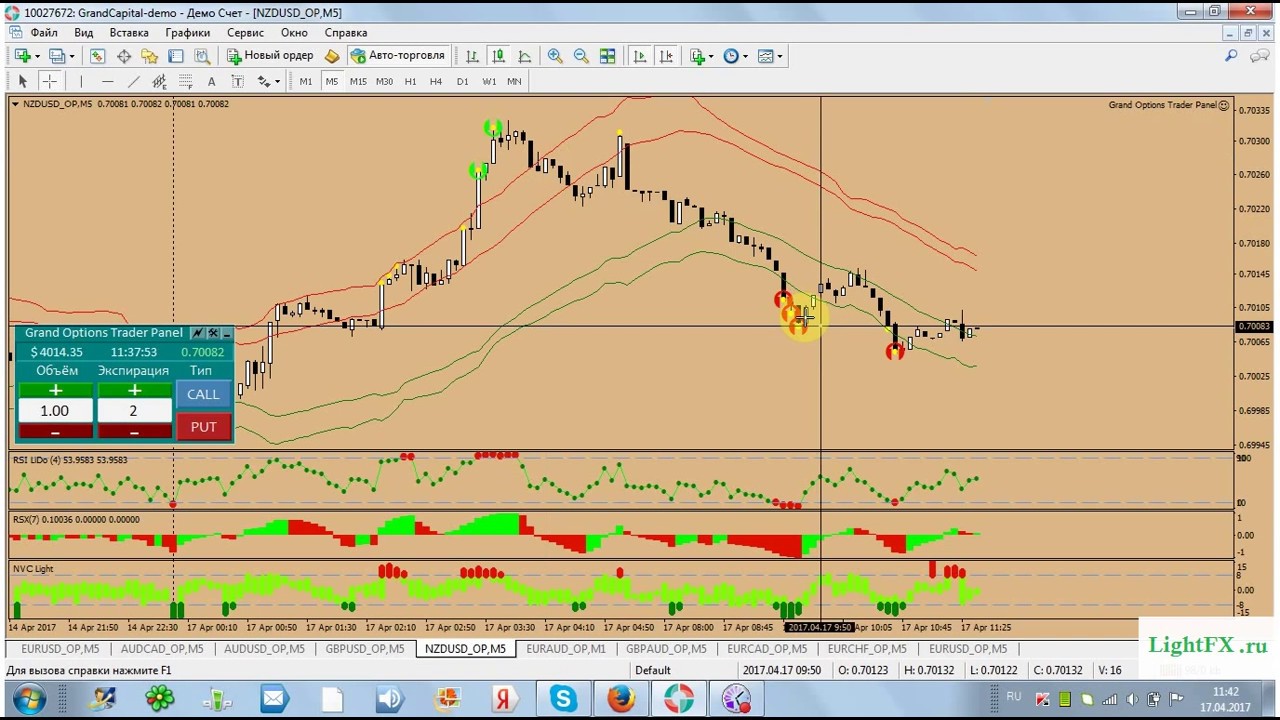This screenshot has width=1280, height=720.
Task: Draw a vertical line tool
Action: point(81,81)
